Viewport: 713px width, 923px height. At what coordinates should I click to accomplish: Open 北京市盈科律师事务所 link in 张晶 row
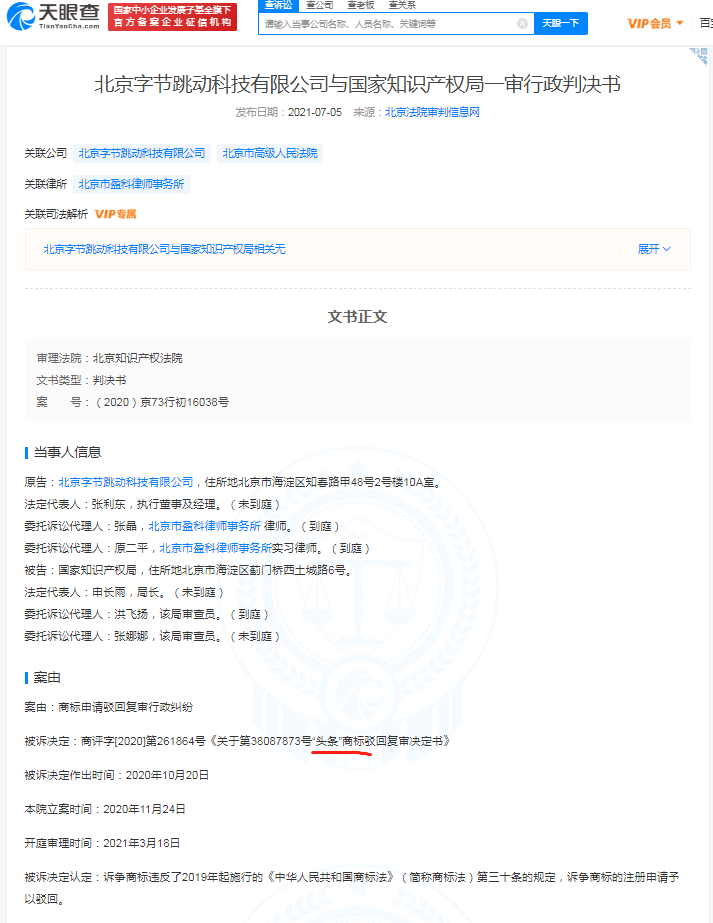click(204, 526)
